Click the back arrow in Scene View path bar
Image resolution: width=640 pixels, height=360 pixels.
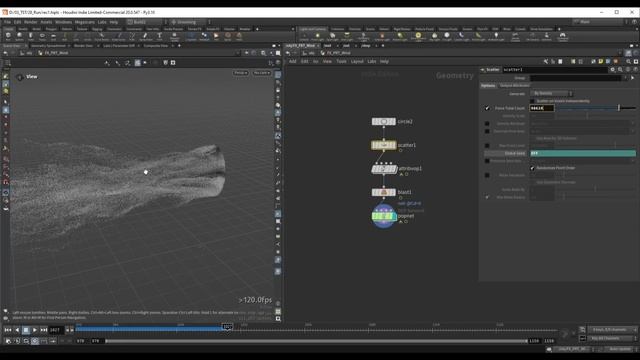(x=5, y=53)
